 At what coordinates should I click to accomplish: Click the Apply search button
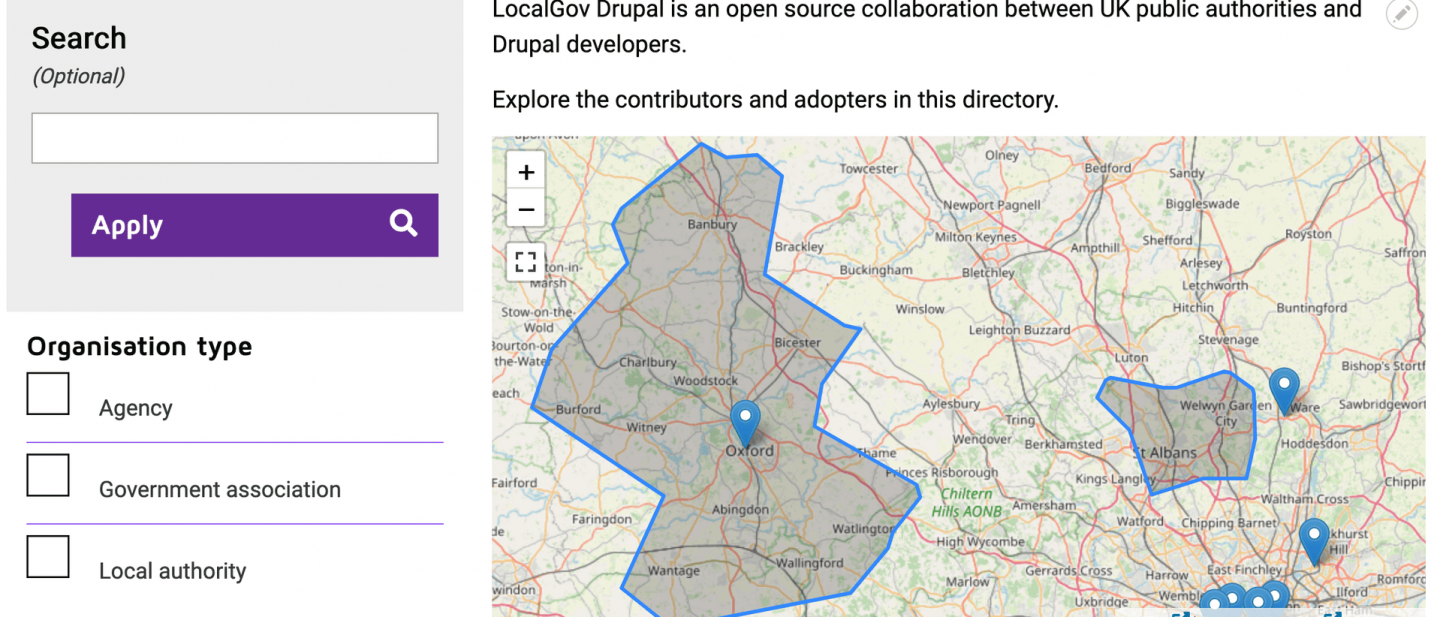(254, 225)
